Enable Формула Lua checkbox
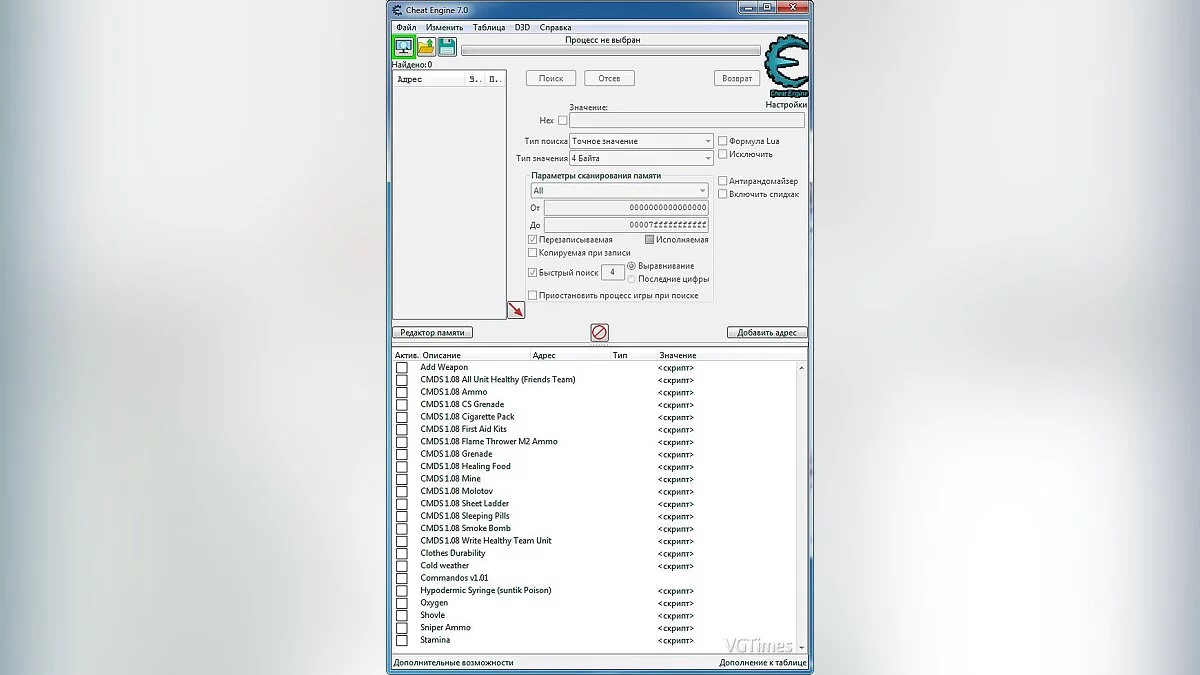 (x=723, y=141)
